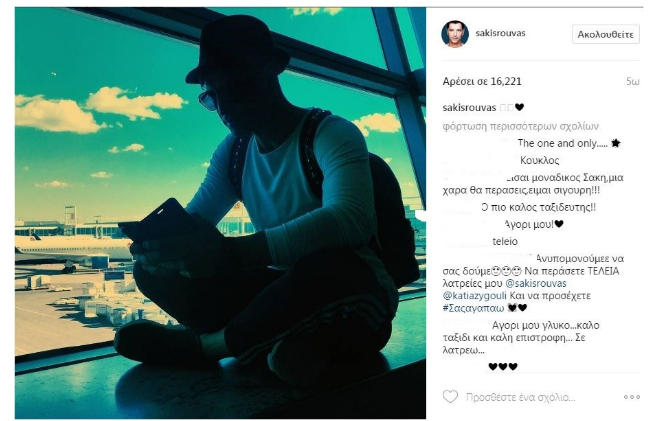Click the star emoji after 'The one and only'

click(616, 143)
